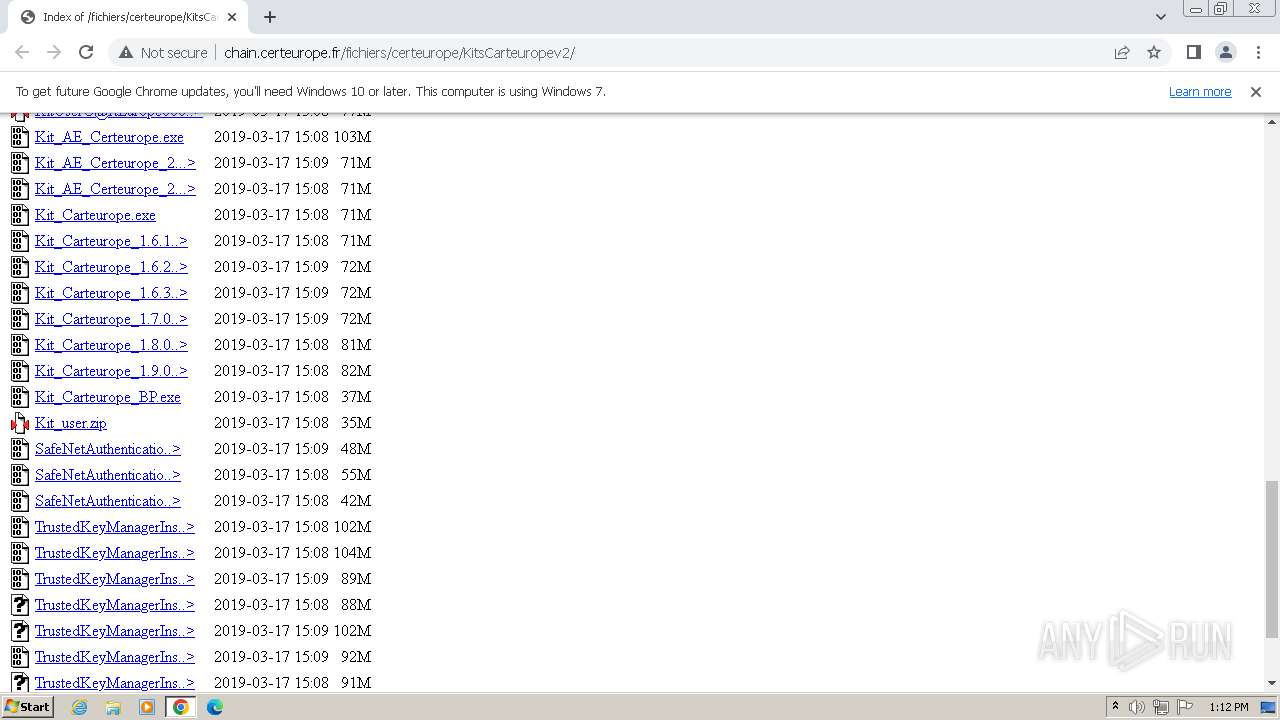Switch to Chrome in the taskbar
Screen dimensions: 1280x720
181,707
